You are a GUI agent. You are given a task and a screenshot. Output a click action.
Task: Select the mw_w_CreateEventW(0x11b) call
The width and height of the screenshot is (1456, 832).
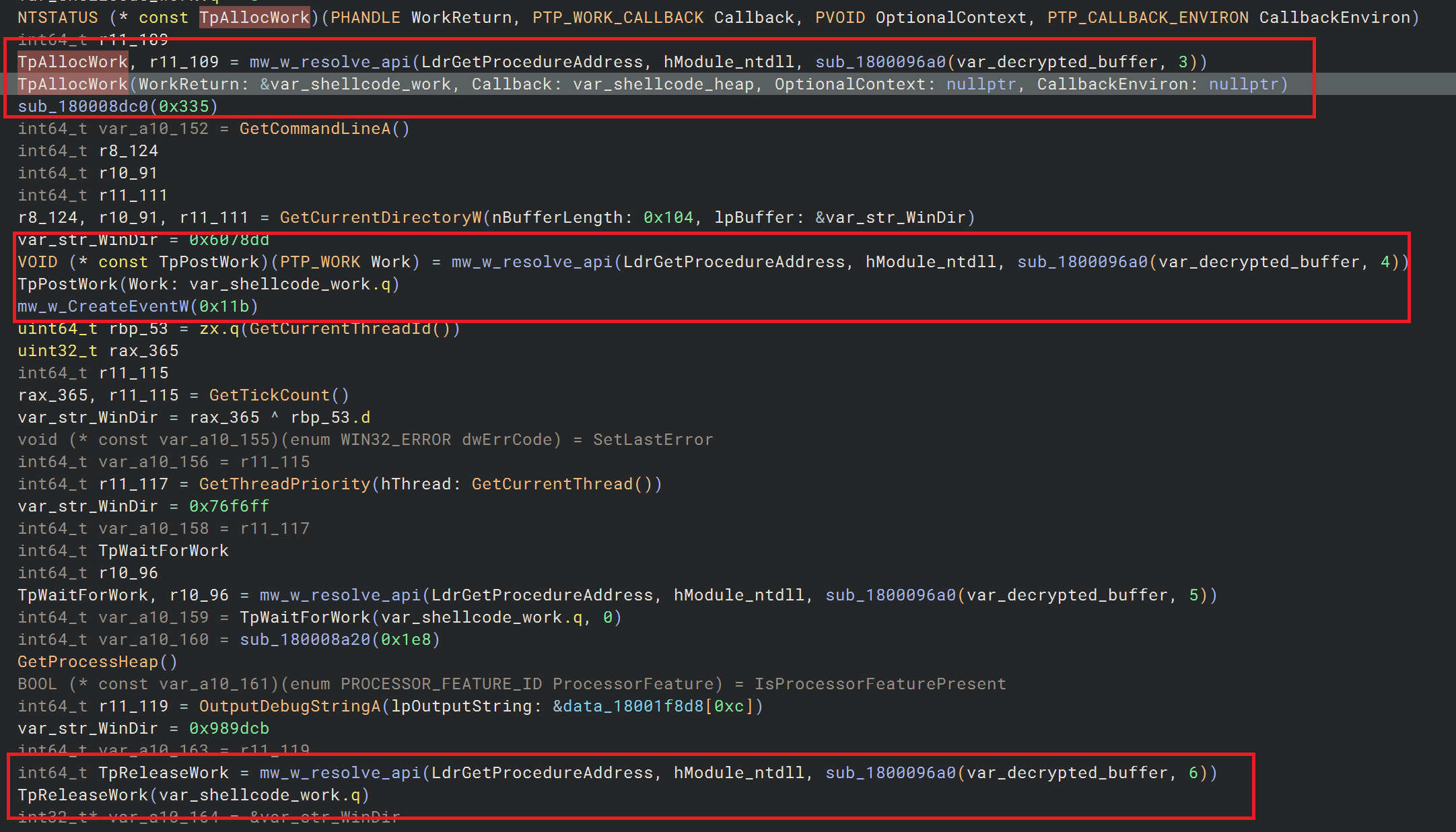click(138, 306)
